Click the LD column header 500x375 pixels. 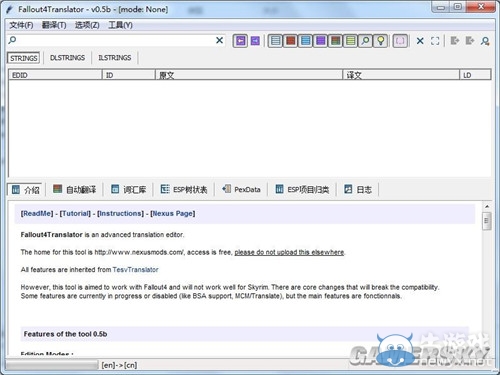click(475, 75)
